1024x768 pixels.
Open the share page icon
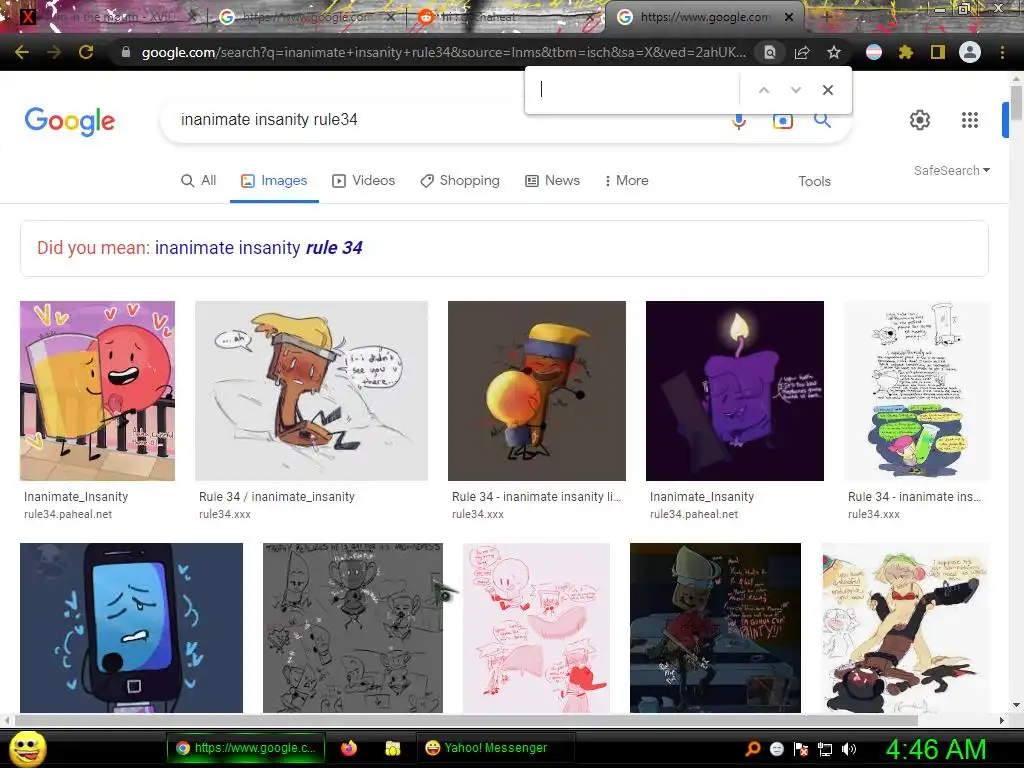coord(801,52)
